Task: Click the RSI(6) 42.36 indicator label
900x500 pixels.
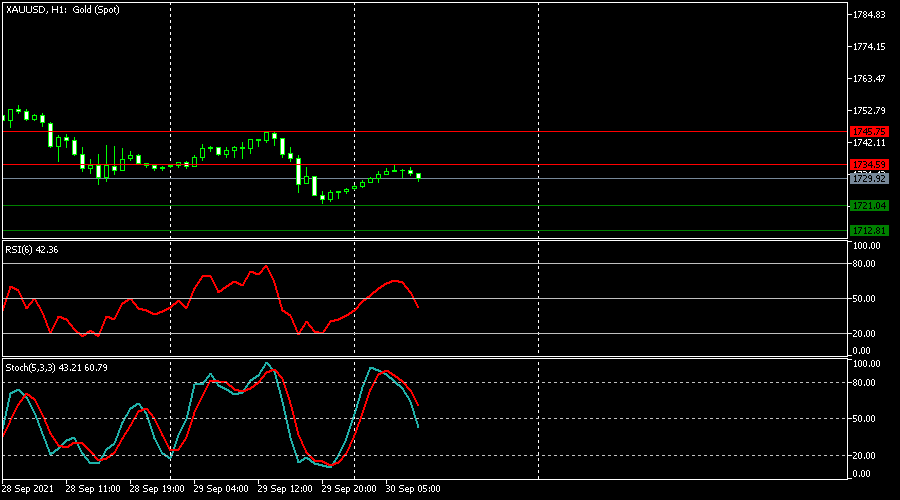Action: click(32, 250)
